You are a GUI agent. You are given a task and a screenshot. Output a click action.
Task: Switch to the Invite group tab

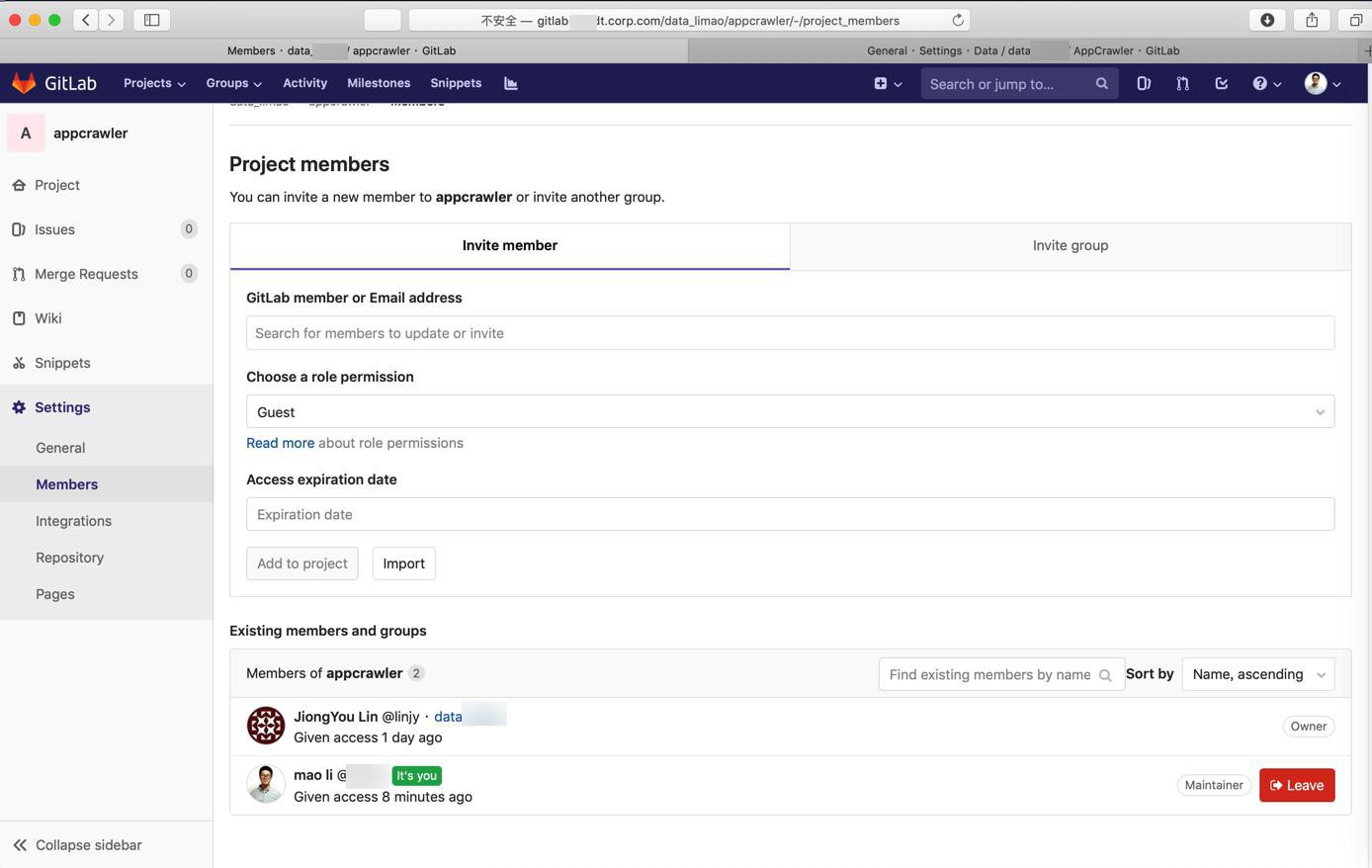[x=1071, y=245]
